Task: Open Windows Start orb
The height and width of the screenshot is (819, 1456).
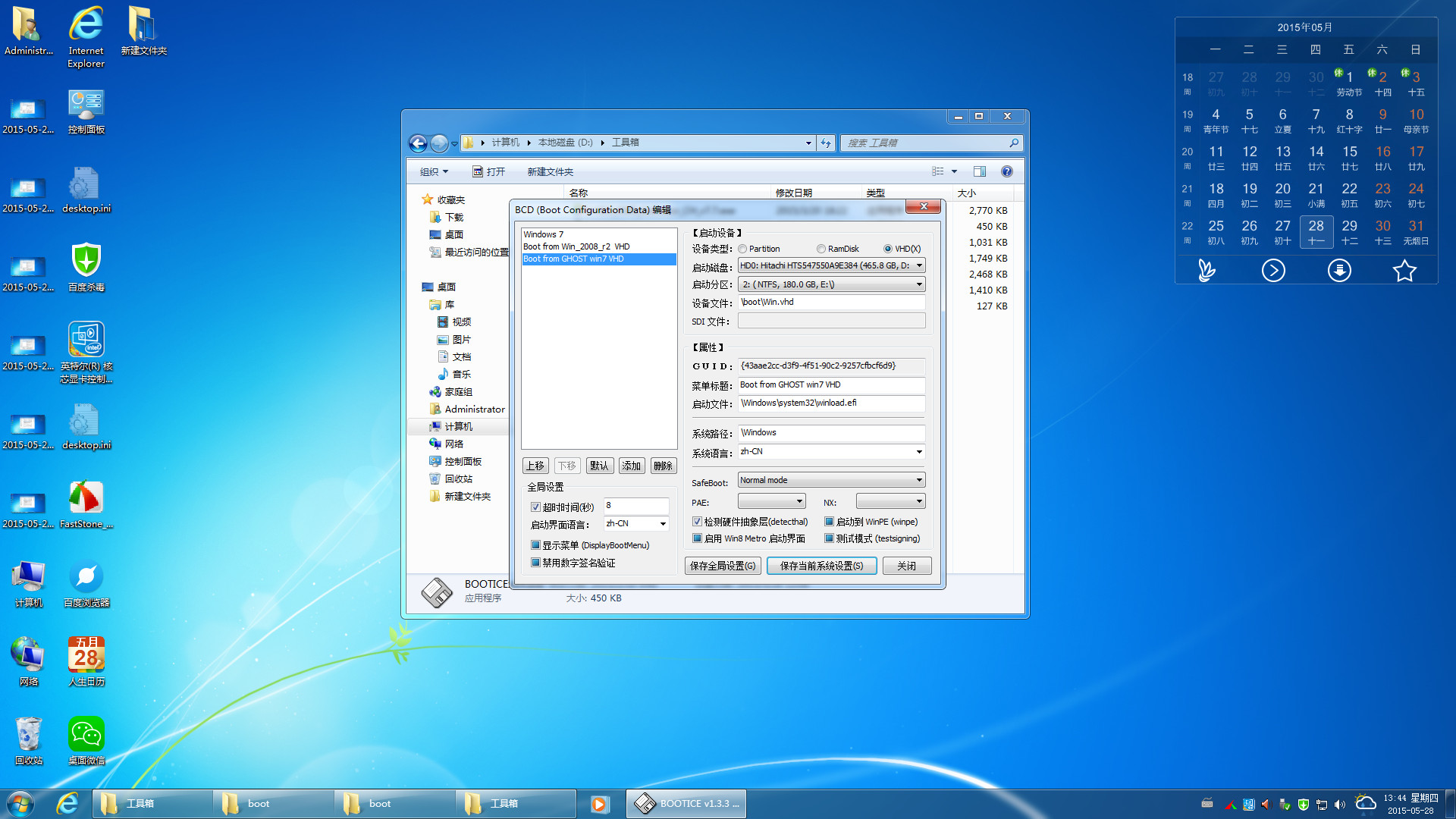Action: 20,803
